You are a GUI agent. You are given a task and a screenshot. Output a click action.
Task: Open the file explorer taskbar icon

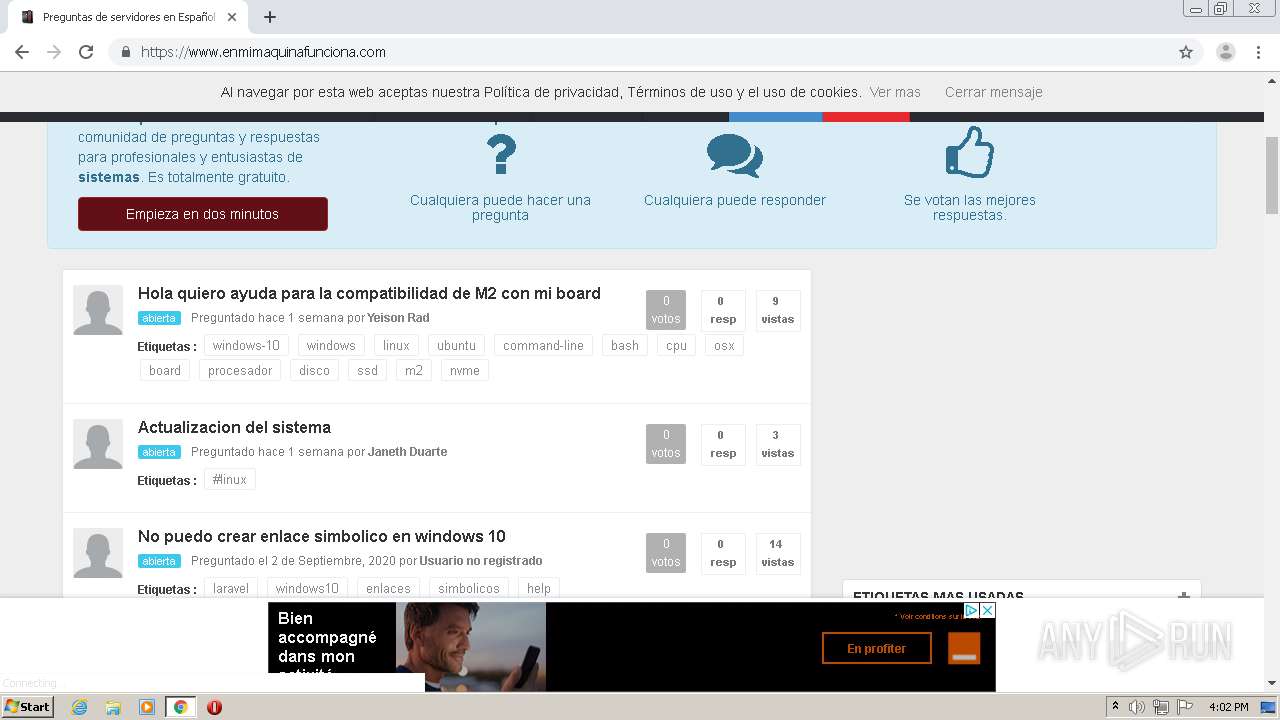(113, 707)
